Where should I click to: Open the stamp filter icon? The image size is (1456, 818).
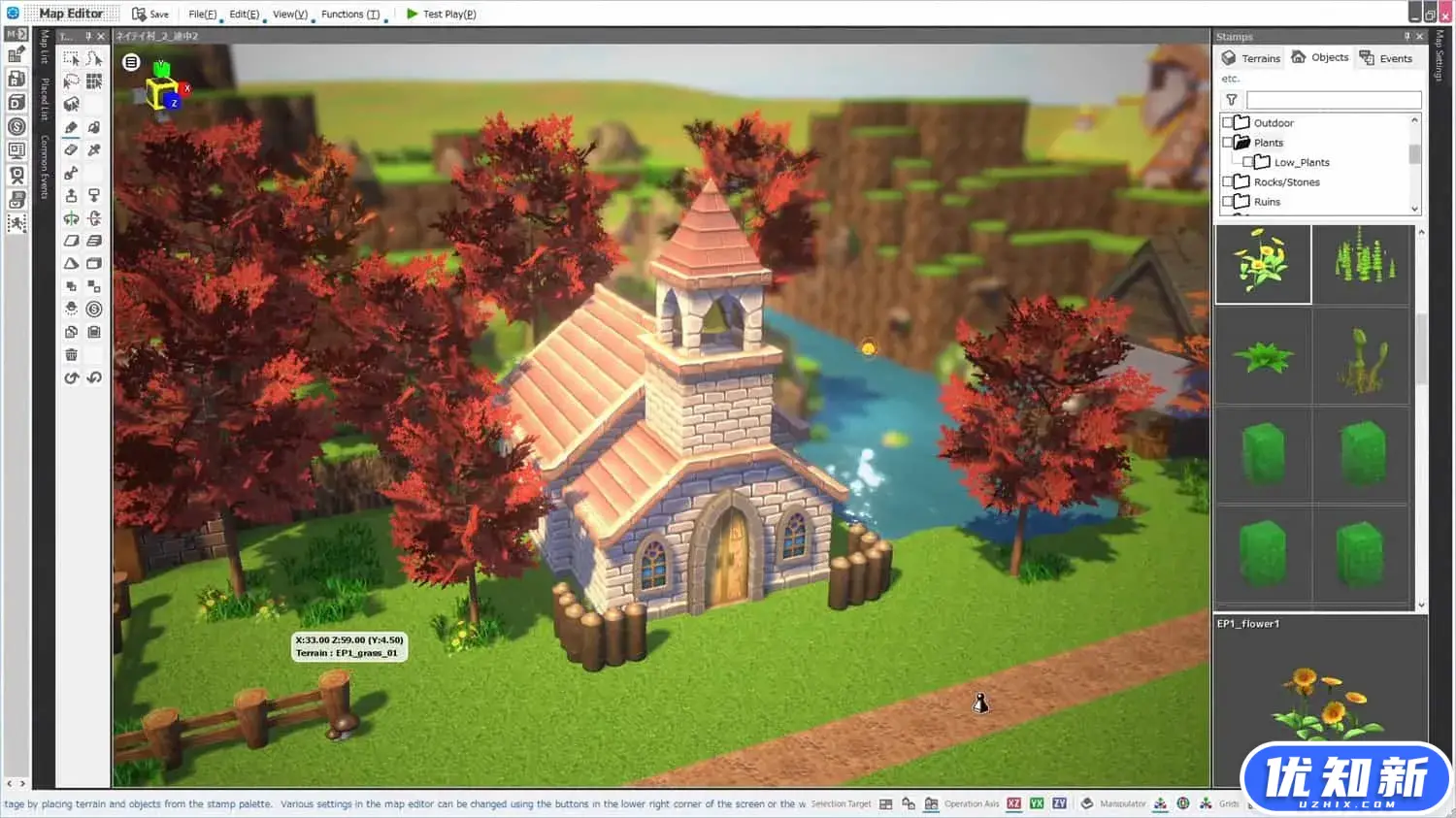point(1231,99)
